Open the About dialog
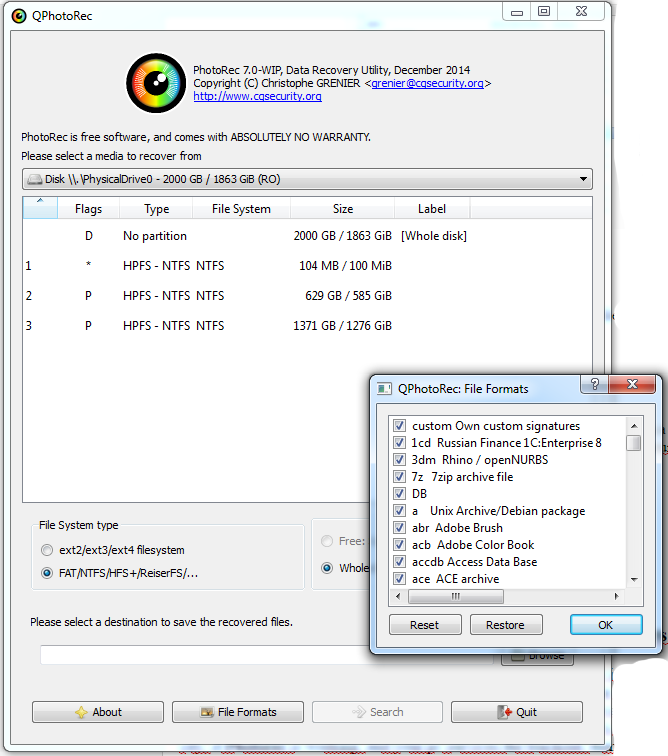The height and width of the screenshot is (756, 668). click(98, 712)
